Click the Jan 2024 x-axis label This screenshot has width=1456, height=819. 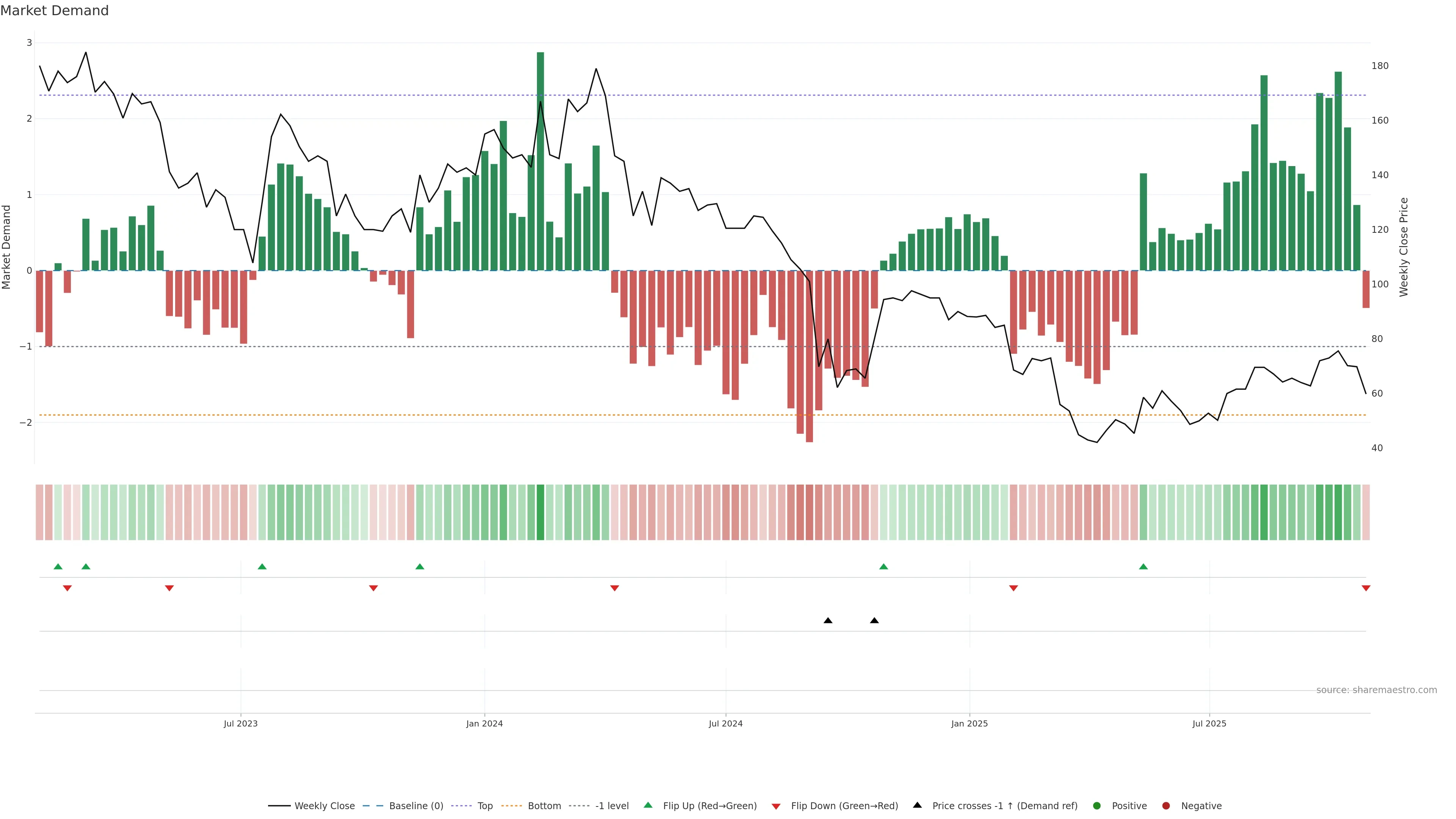pos(485,724)
